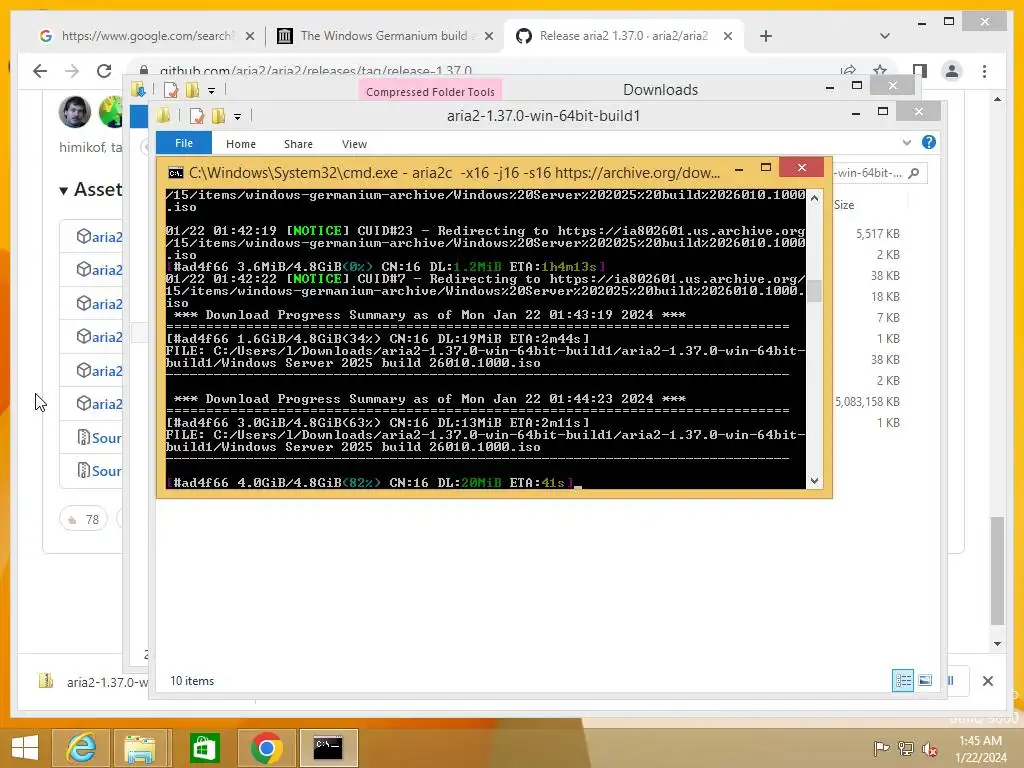The width and height of the screenshot is (1024, 768).
Task: Open File Explorer from taskbar
Action: [140, 747]
